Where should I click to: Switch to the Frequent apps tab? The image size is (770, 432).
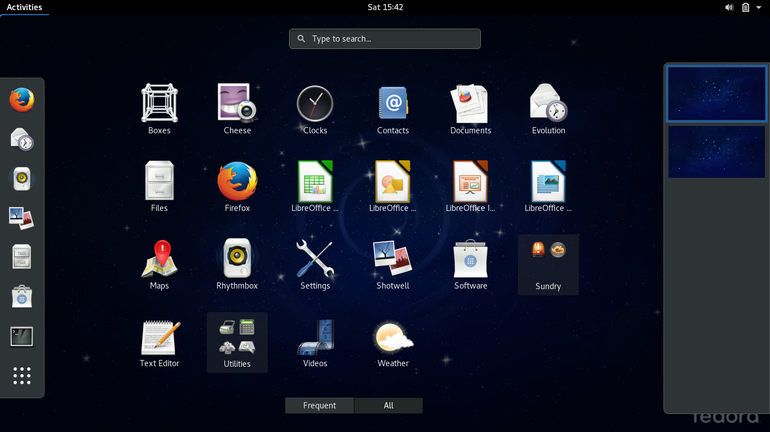click(319, 405)
